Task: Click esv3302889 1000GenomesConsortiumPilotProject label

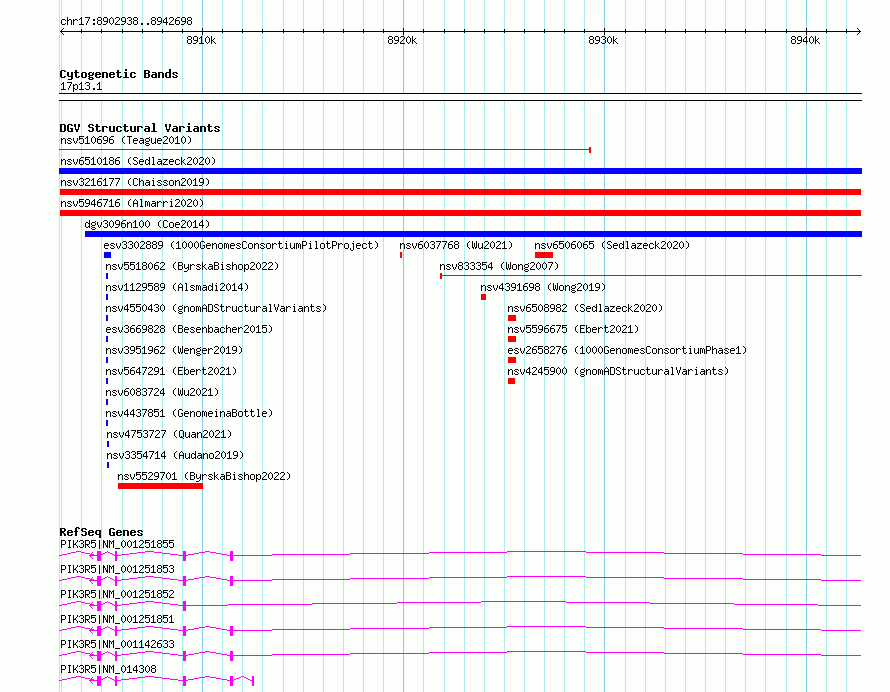Action: point(241,245)
